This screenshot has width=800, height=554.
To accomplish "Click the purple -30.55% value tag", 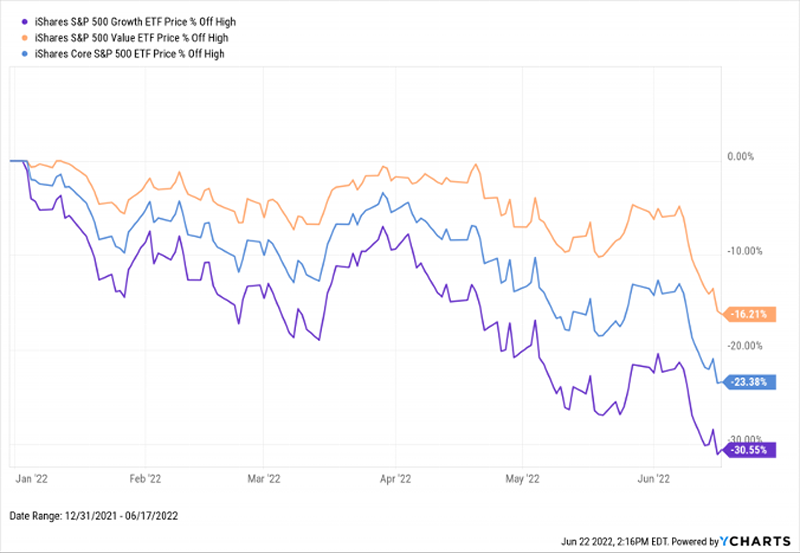I will point(751,450).
